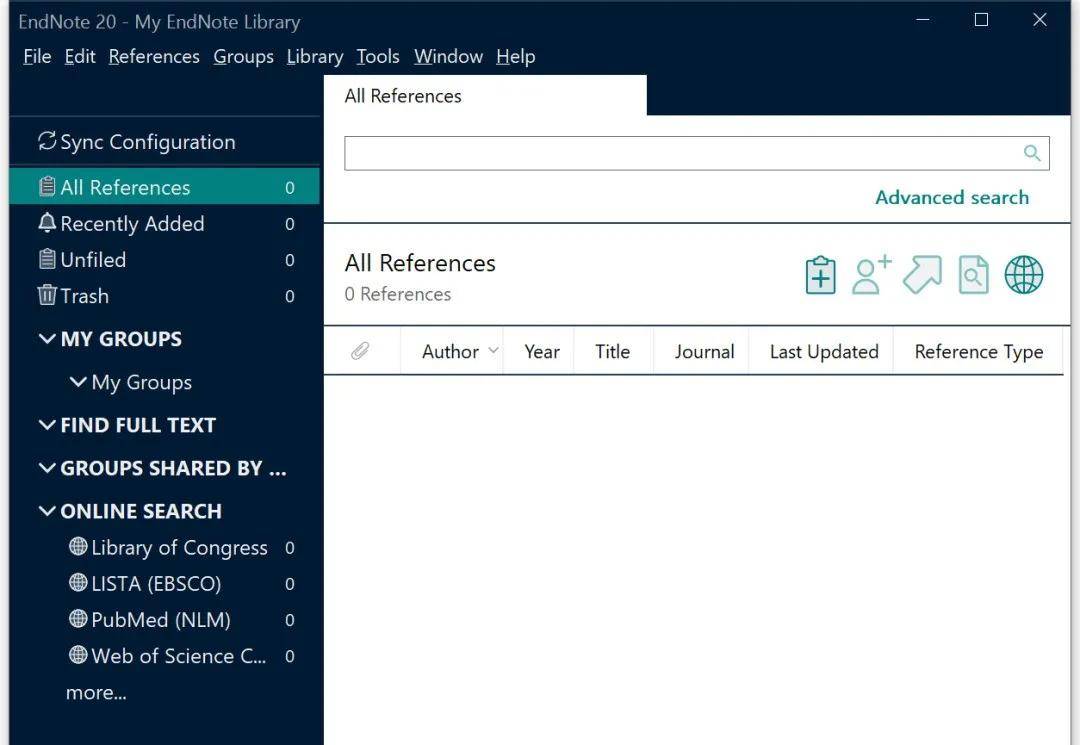Select PubMed (NLM) online search
The height and width of the screenshot is (745, 1080).
[160, 620]
